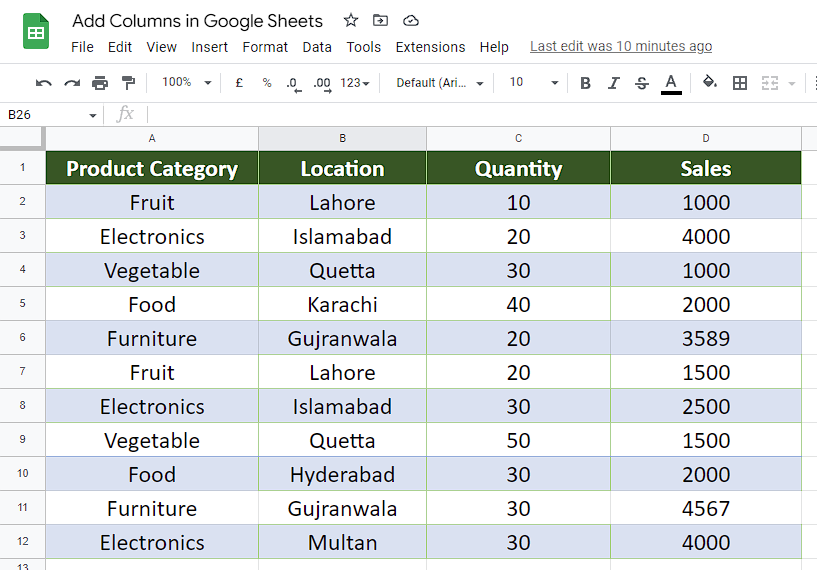
Task: Click the 'Product Category' header cell
Action: (x=152, y=168)
